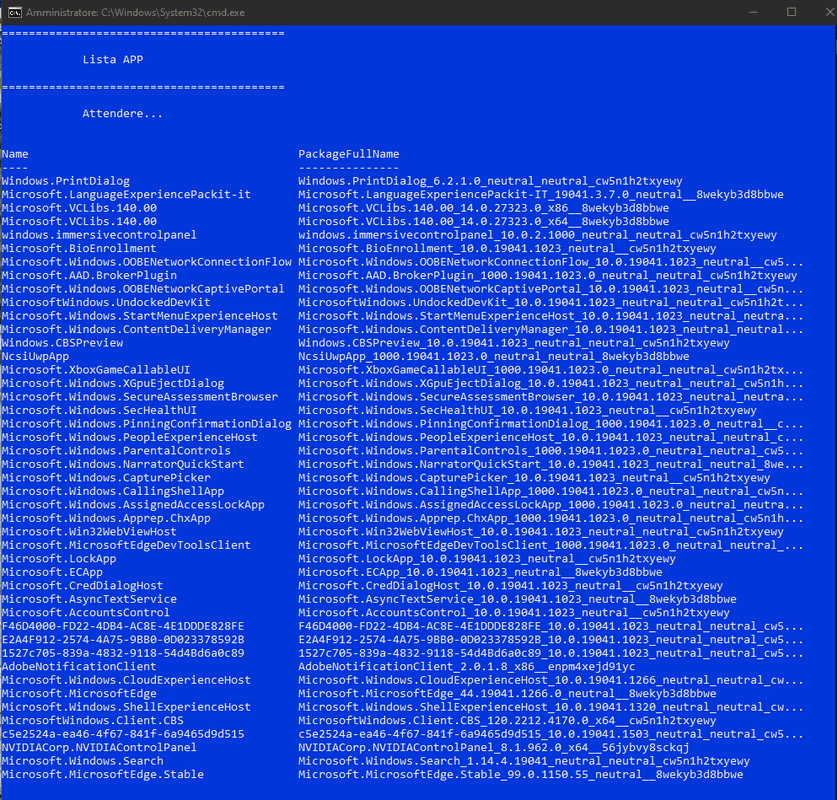Select 'NcsiUwpApp' in the Name column
Screen dimensions: 837x800
(35, 356)
